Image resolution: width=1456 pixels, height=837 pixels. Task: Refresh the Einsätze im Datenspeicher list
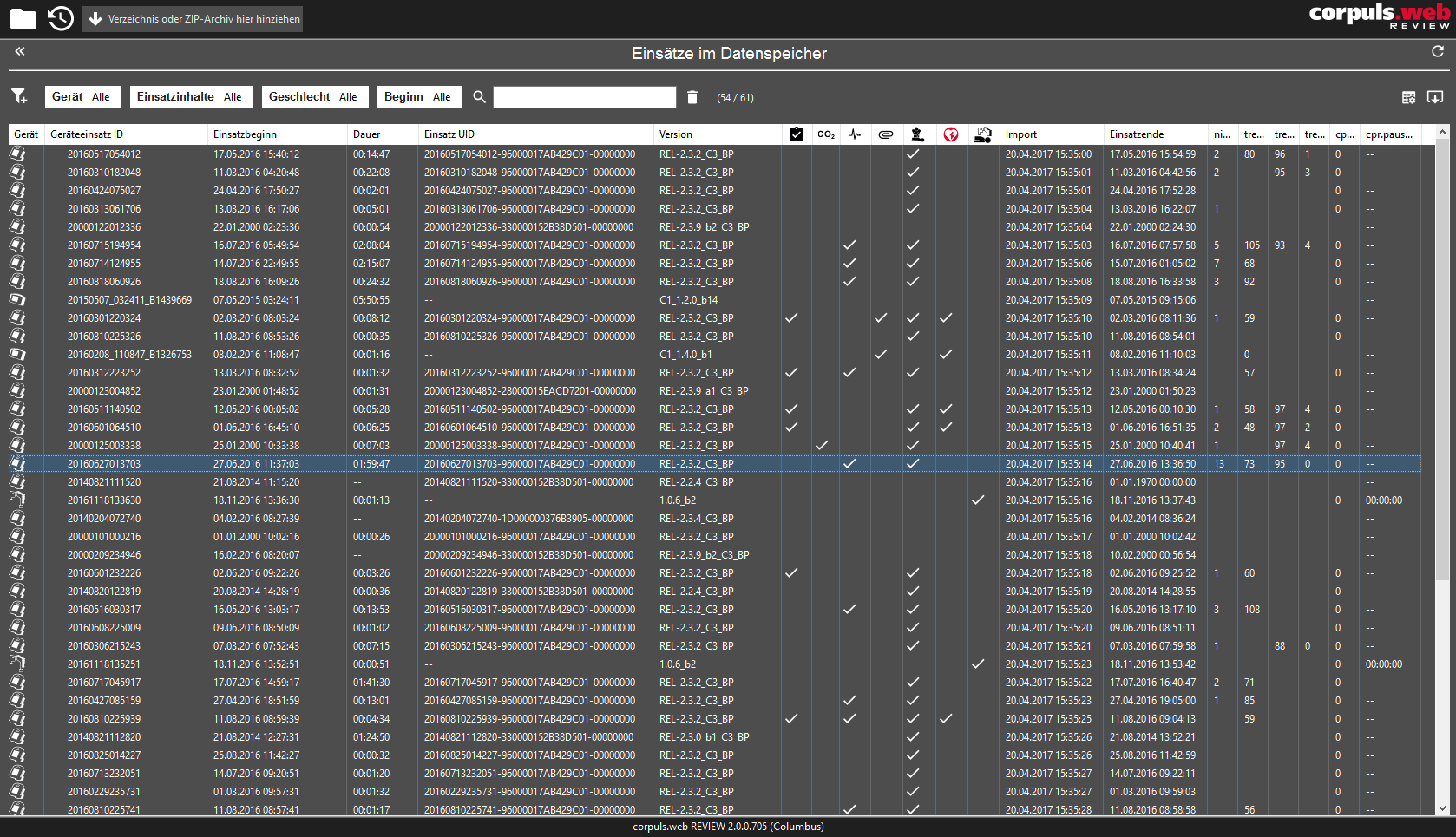(x=1438, y=52)
